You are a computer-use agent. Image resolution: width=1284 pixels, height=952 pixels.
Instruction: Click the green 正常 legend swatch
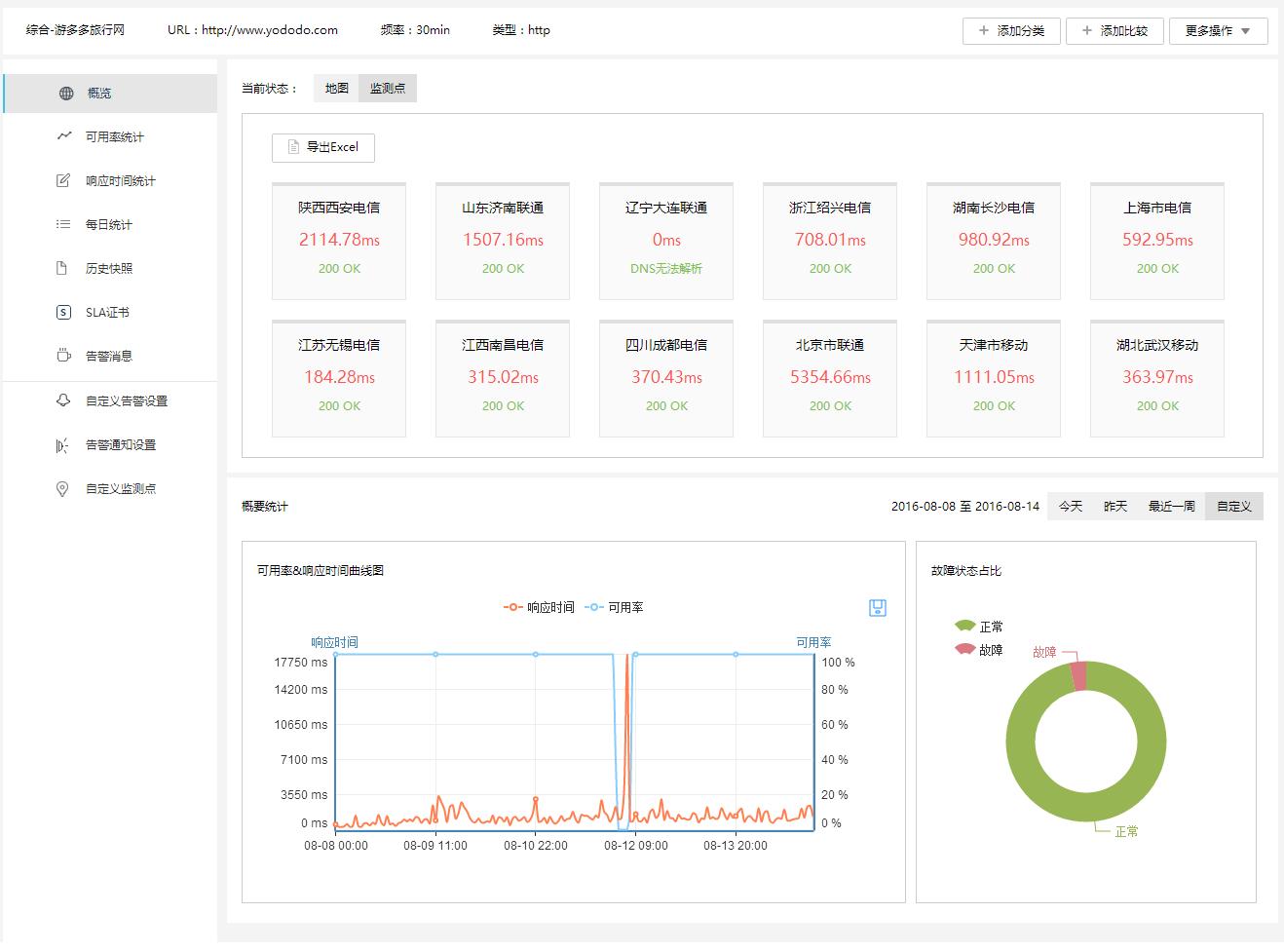(964, 626)
